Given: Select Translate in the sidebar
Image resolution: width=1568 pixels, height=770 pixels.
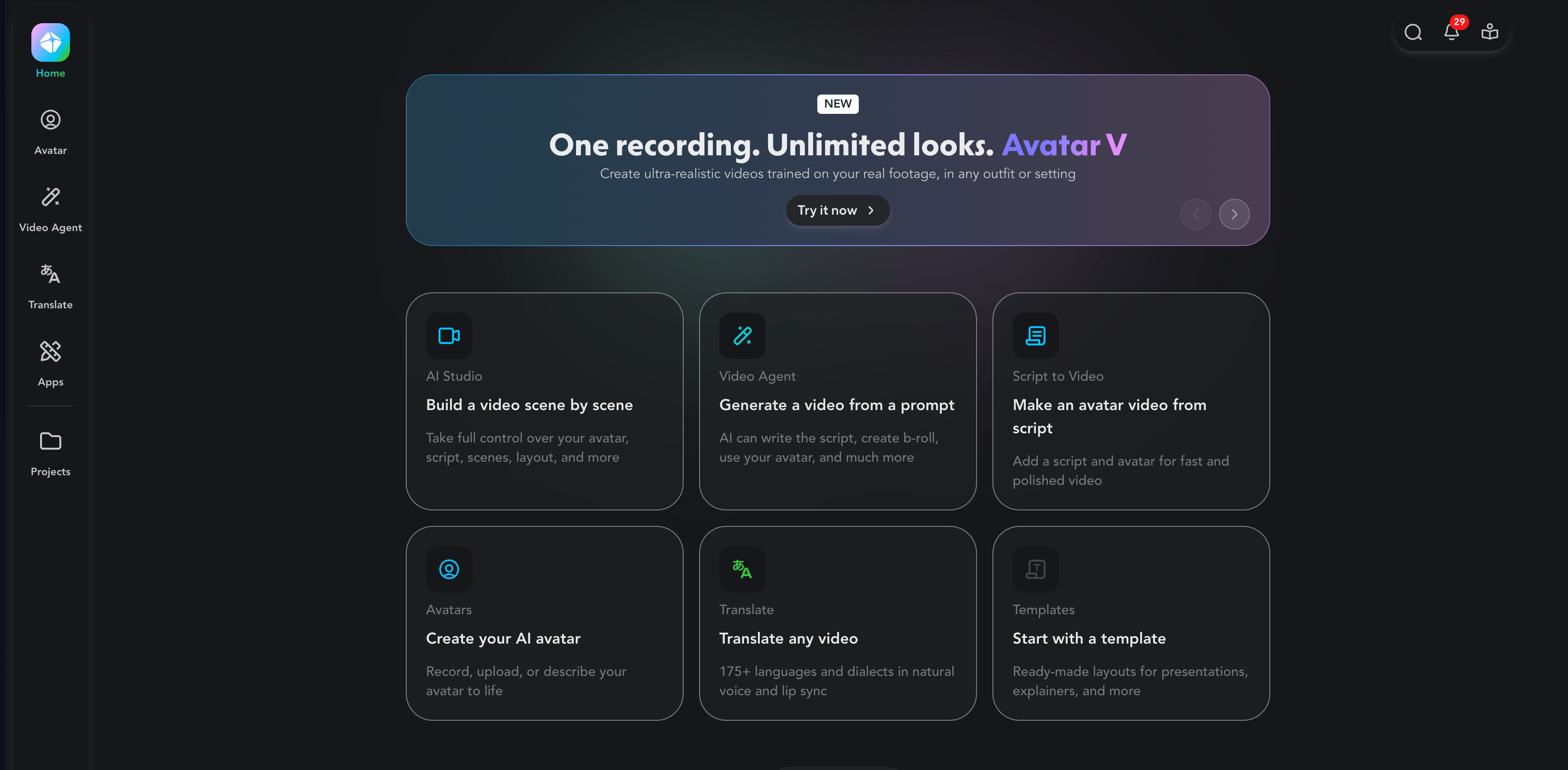Looking at the screenshot, I should point(51,288).
